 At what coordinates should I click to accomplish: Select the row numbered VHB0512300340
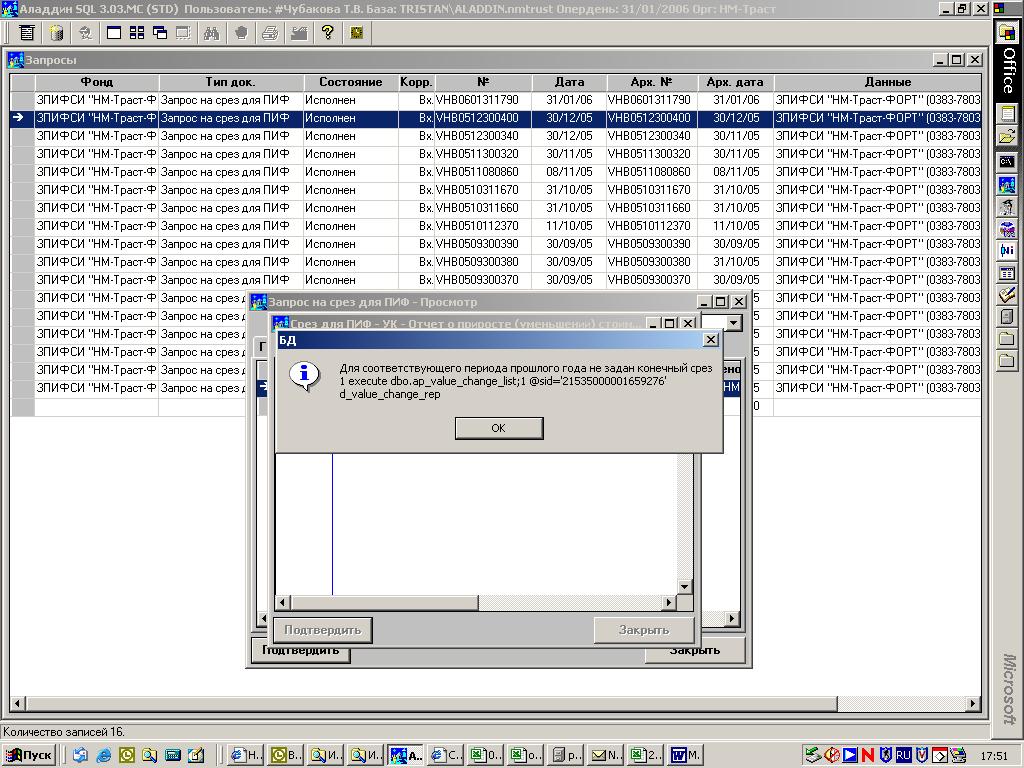496,136
